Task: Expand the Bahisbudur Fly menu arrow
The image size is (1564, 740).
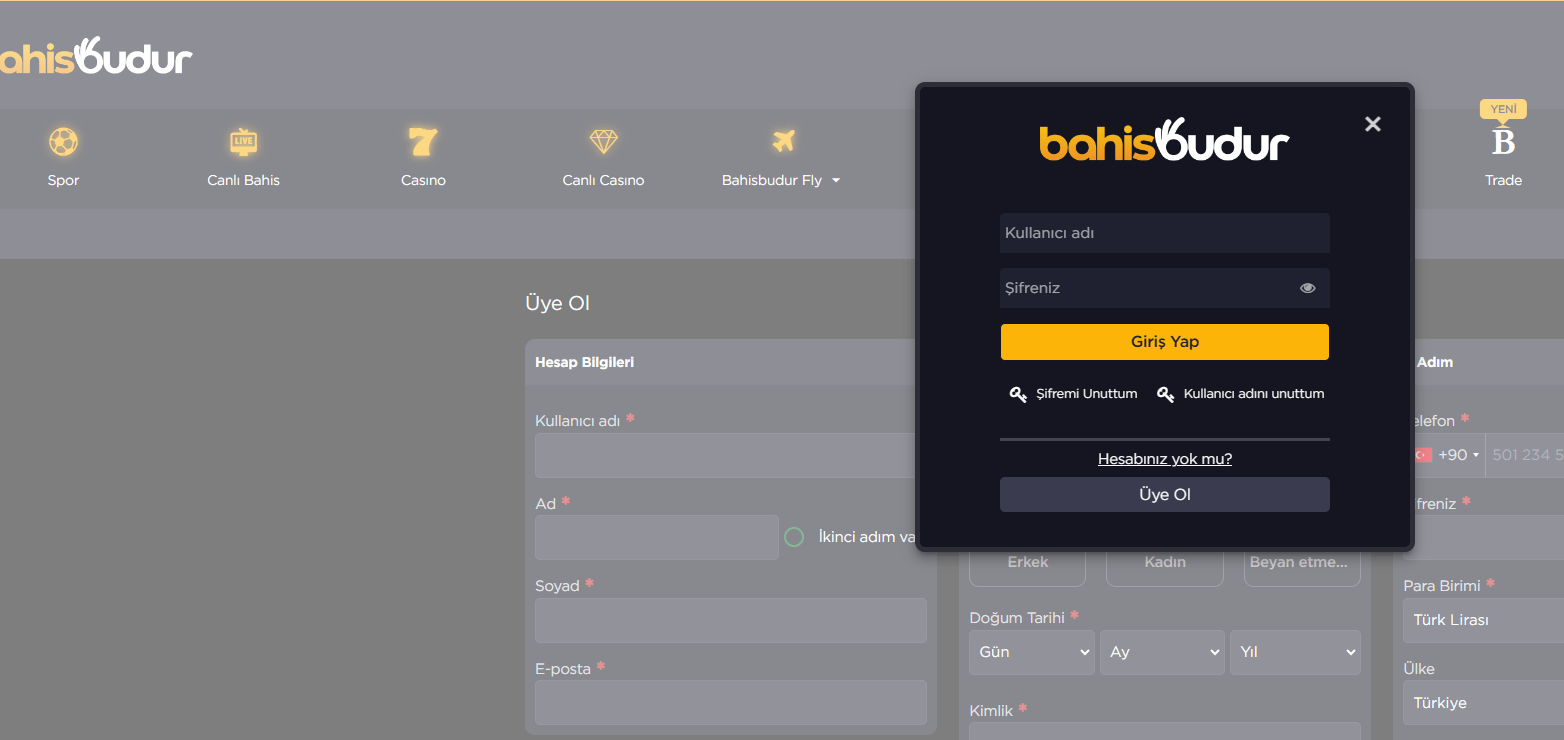Action: point(836,181)
